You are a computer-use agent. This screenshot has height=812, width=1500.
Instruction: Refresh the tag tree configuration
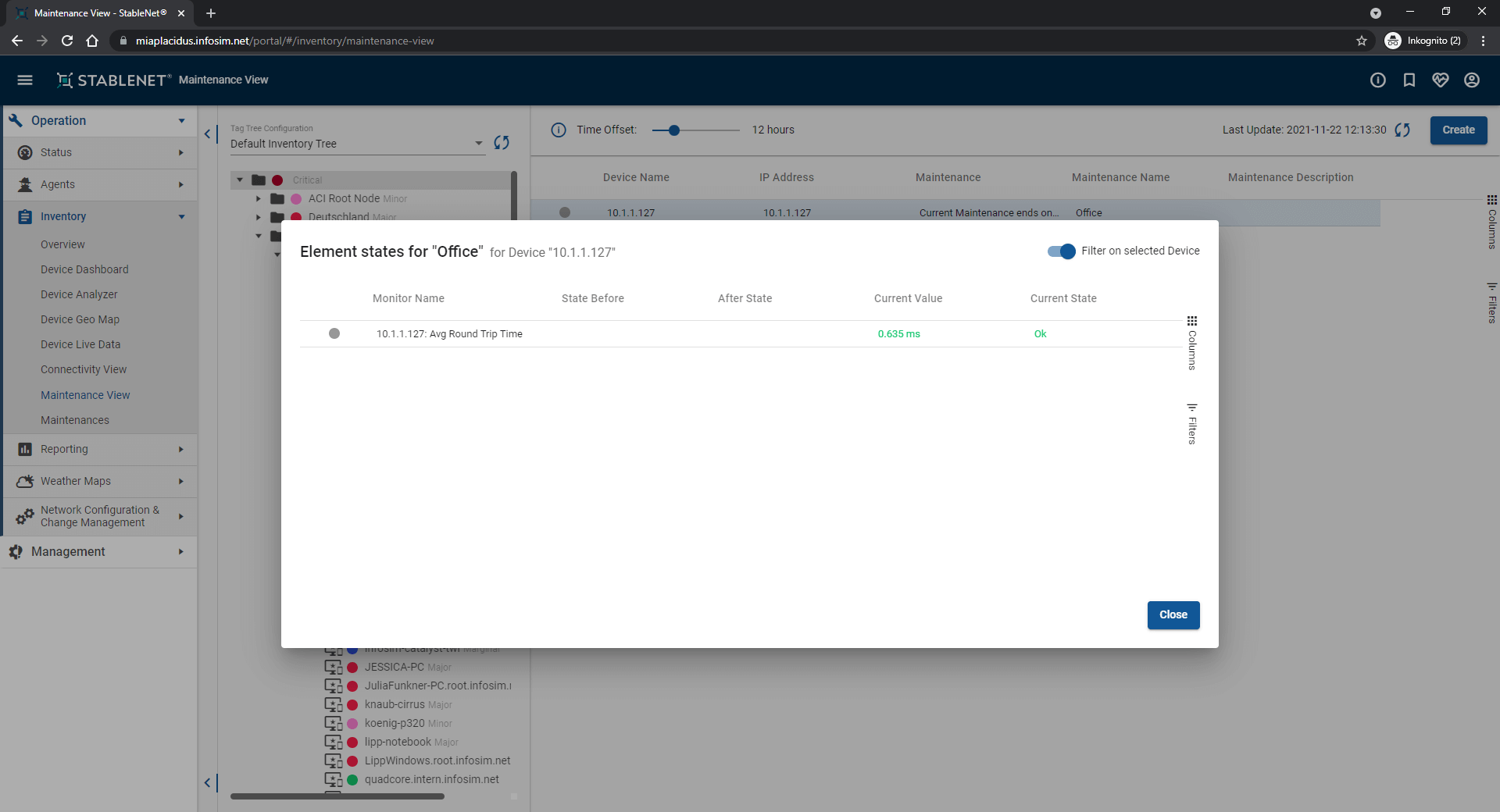click(x=502, y=142)
